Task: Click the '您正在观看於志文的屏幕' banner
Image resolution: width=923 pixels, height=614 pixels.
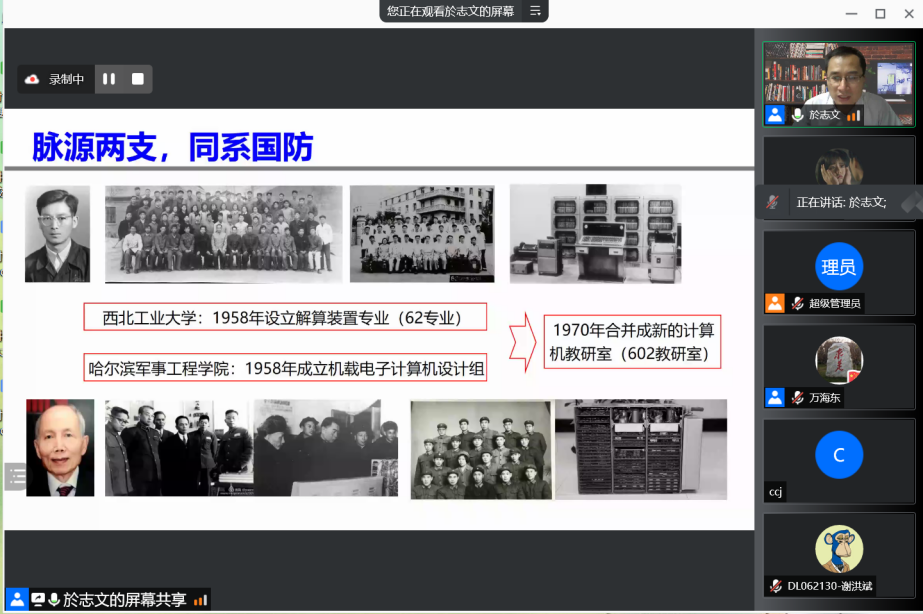Action: (450, 11)
